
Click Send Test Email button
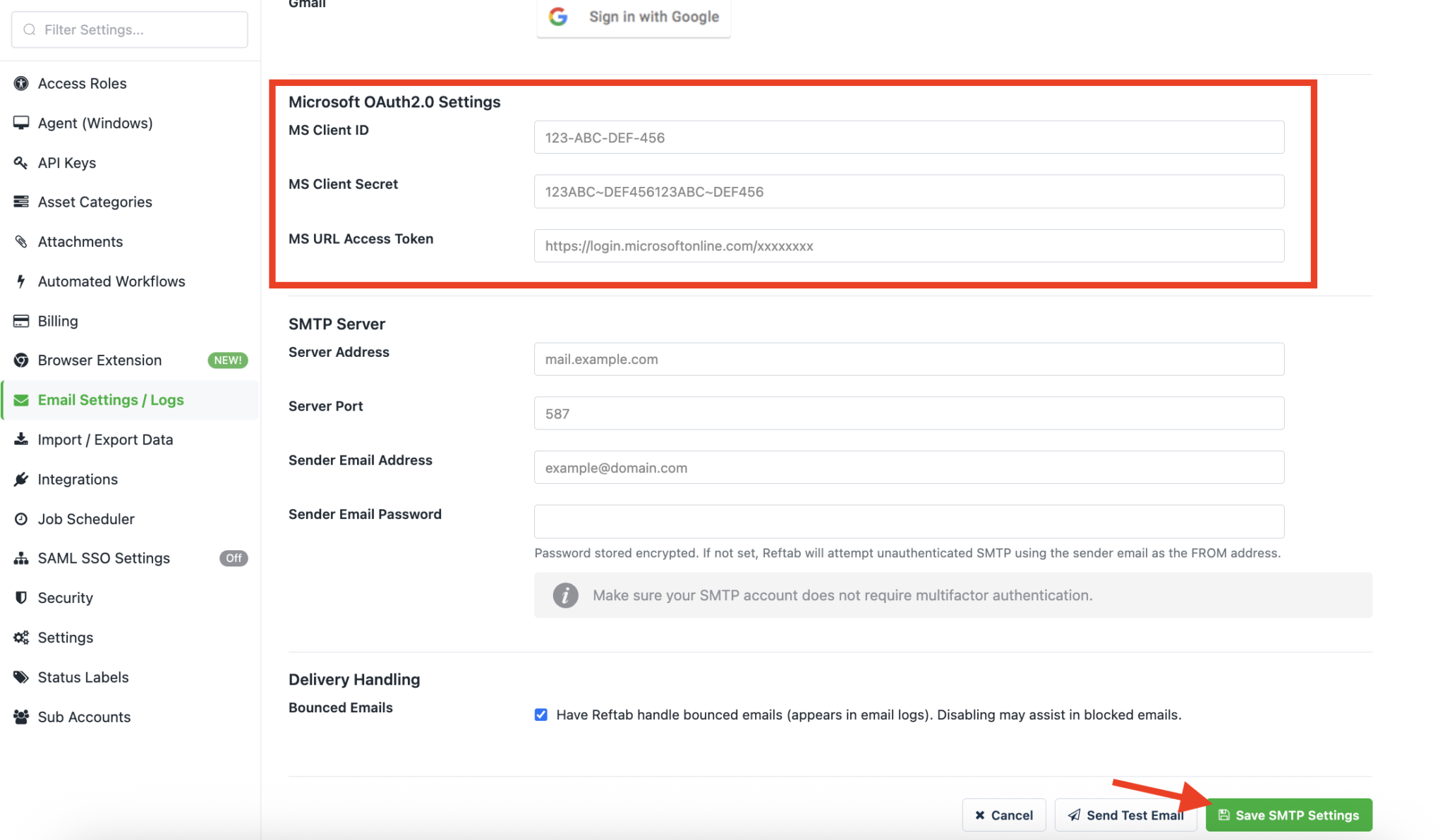1125,815
